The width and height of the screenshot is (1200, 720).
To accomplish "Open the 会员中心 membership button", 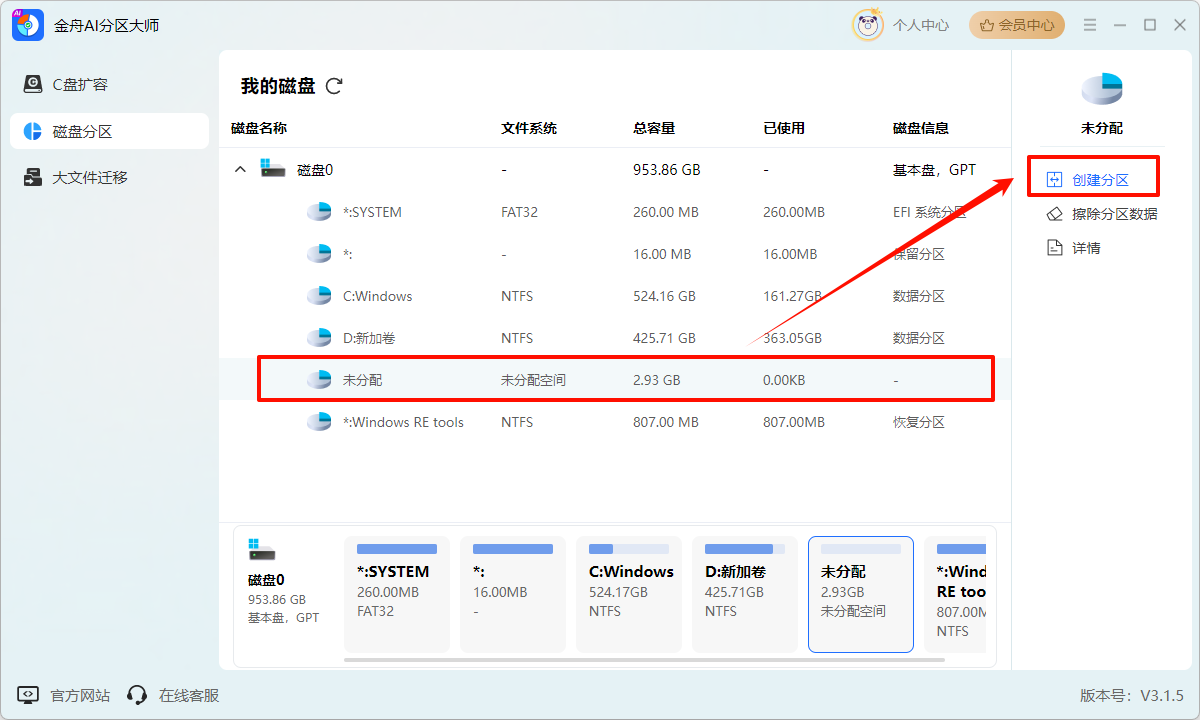I will (x=1016, y=25).
